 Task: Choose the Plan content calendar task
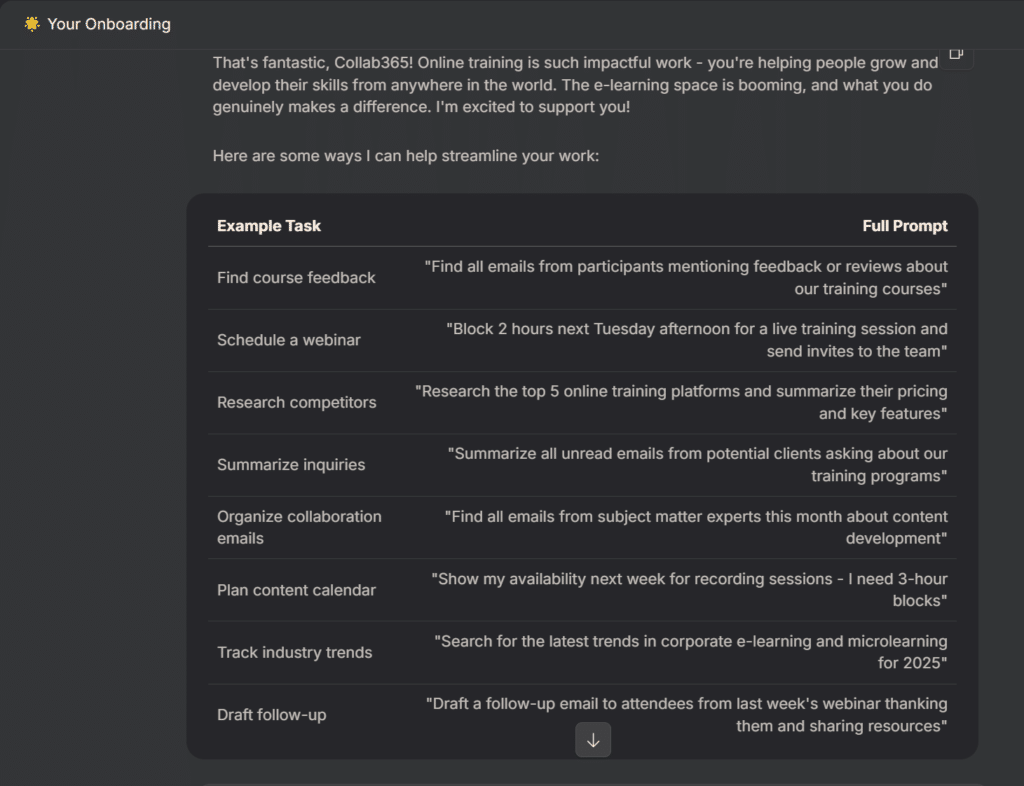coord(296,590)
